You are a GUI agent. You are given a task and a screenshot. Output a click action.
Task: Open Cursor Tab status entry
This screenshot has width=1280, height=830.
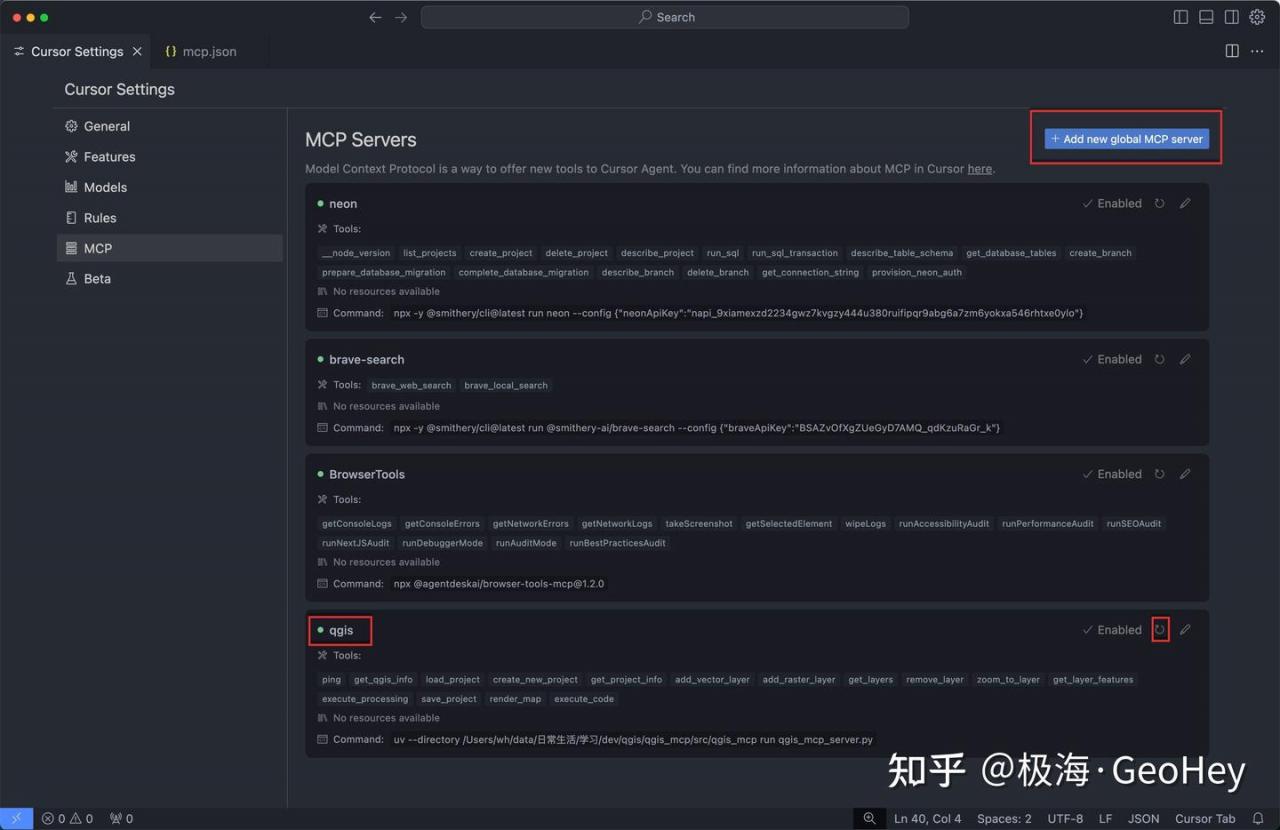point(1206,818)
